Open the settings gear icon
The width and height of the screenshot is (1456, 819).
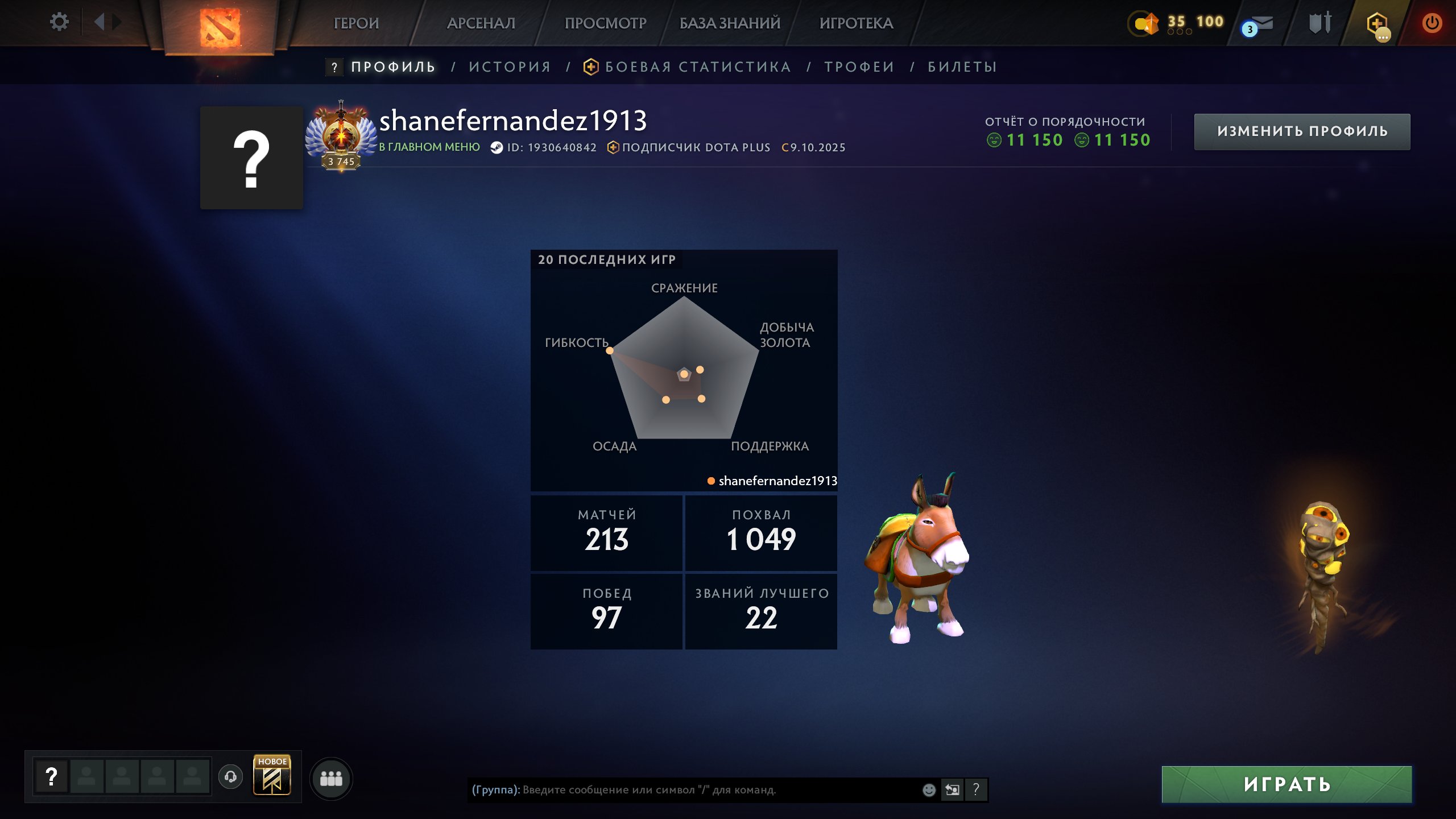[x=59, y=22]
